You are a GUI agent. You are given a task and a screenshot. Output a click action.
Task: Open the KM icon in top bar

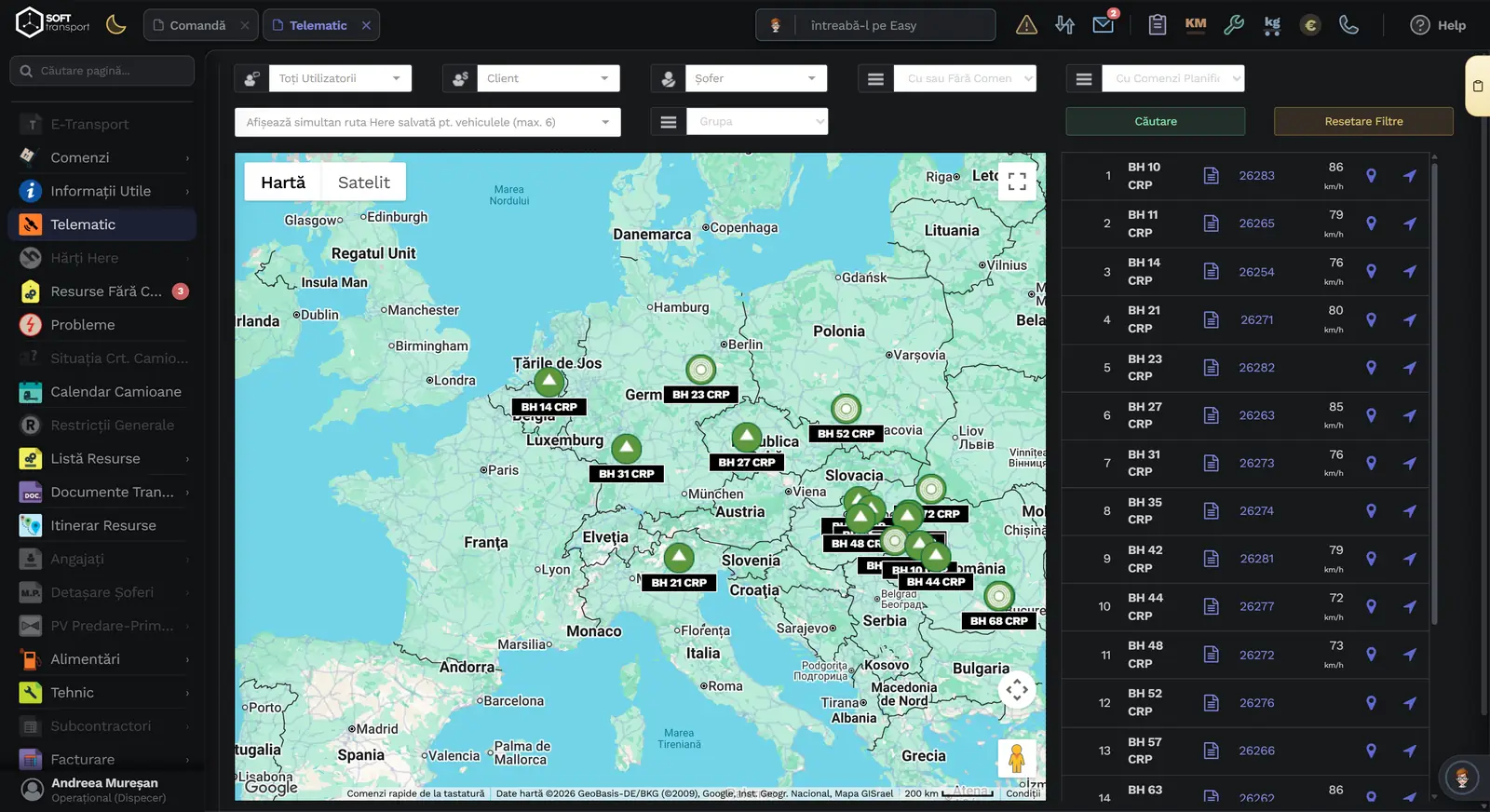coord(1196,24)
